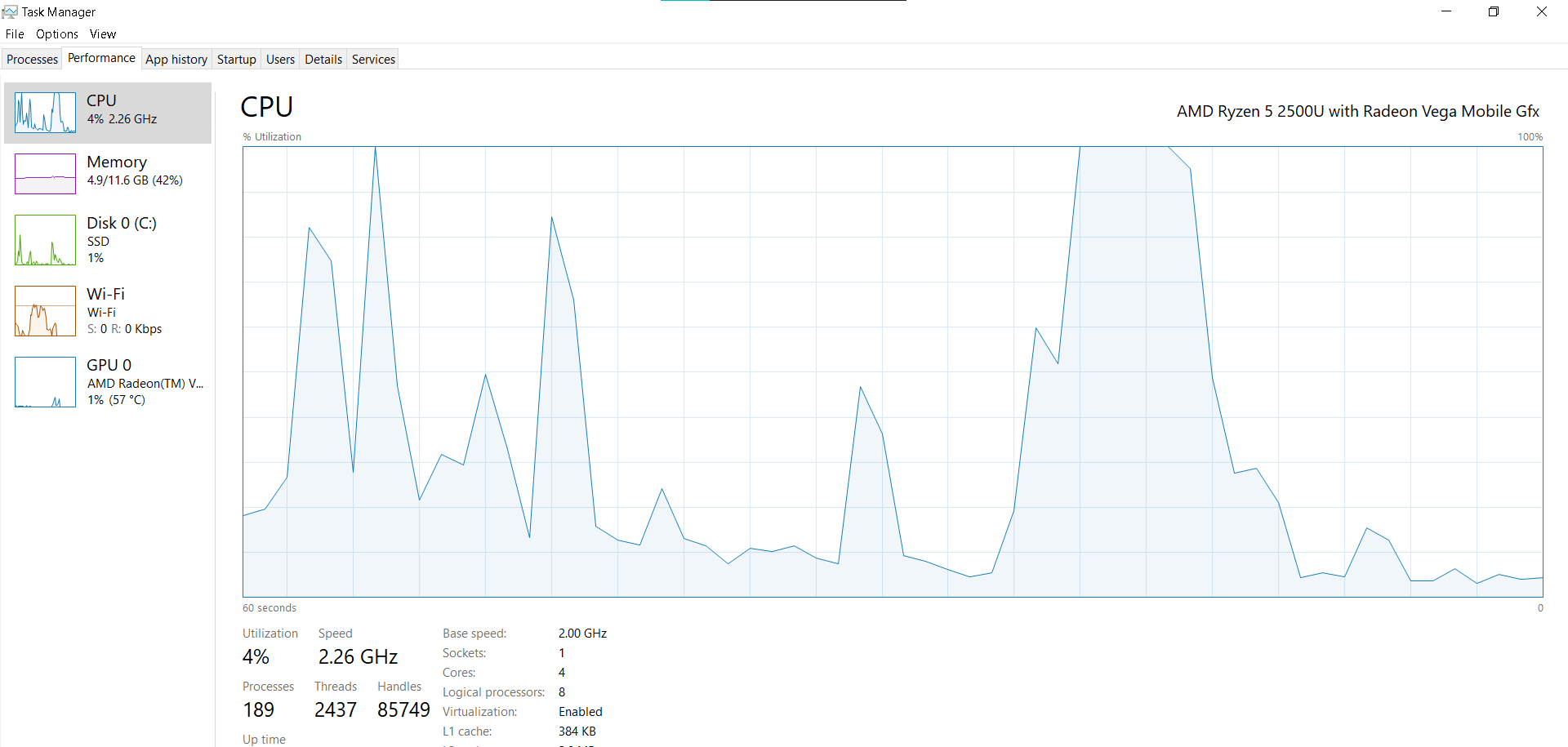
Task: Click the '% Utilization' graph label
Action: [x=272, y=137]
